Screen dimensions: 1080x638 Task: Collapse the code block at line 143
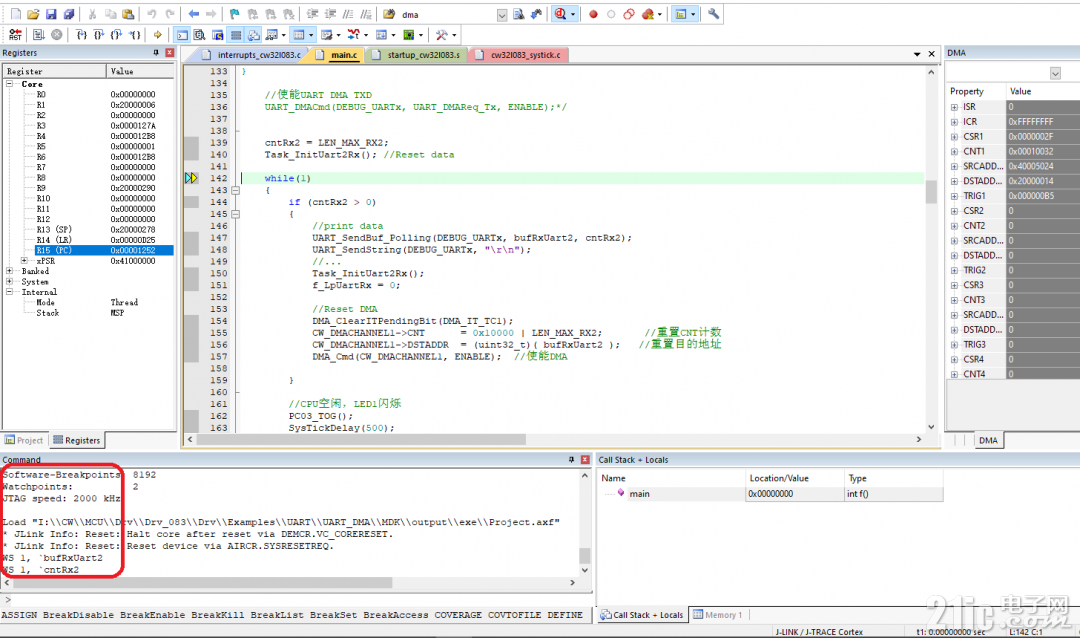(x=236, y=190)
